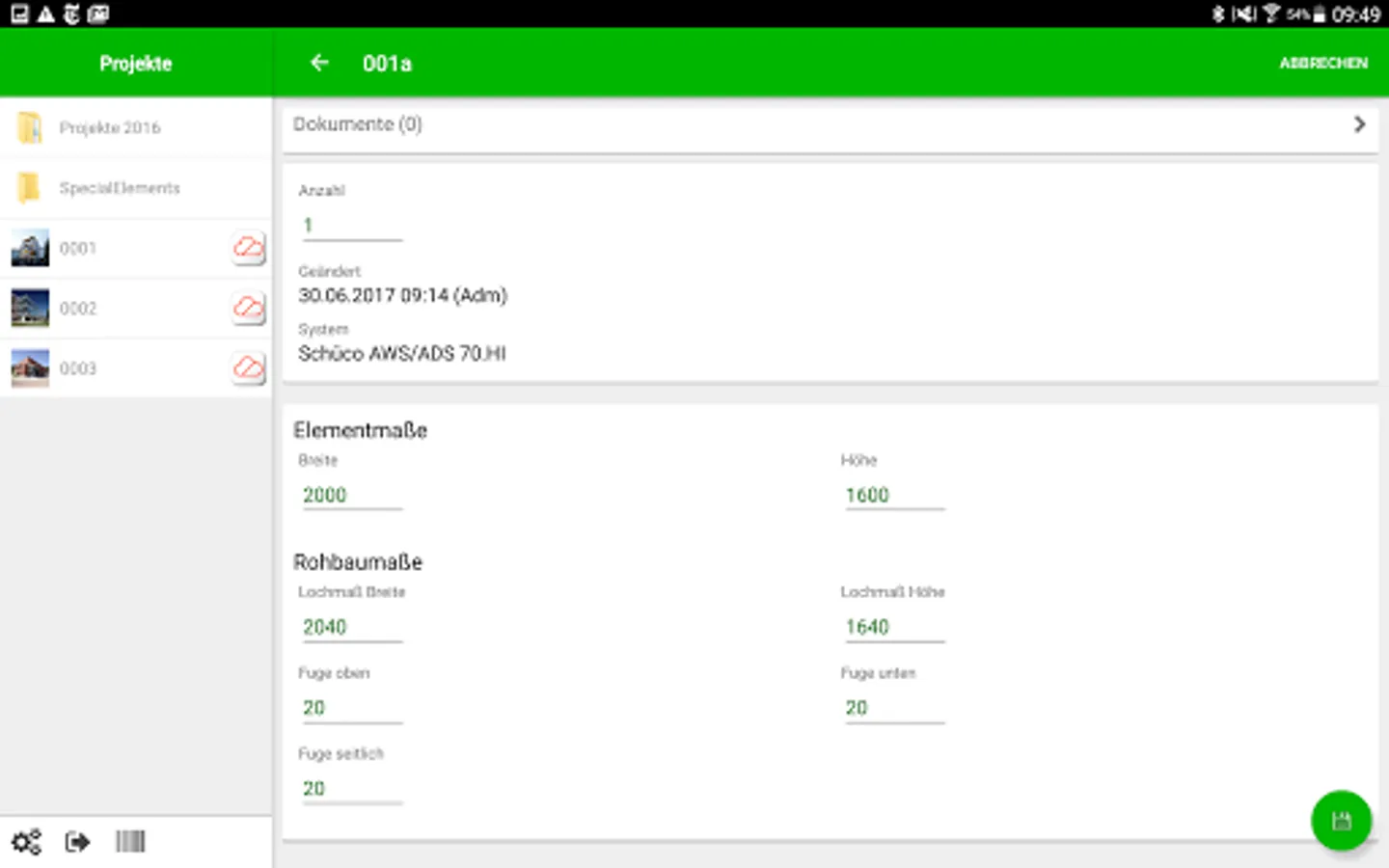Click the 30.06.2017 09:14 (Adm) text
The image size is (1389, 868).
point(402,295)
